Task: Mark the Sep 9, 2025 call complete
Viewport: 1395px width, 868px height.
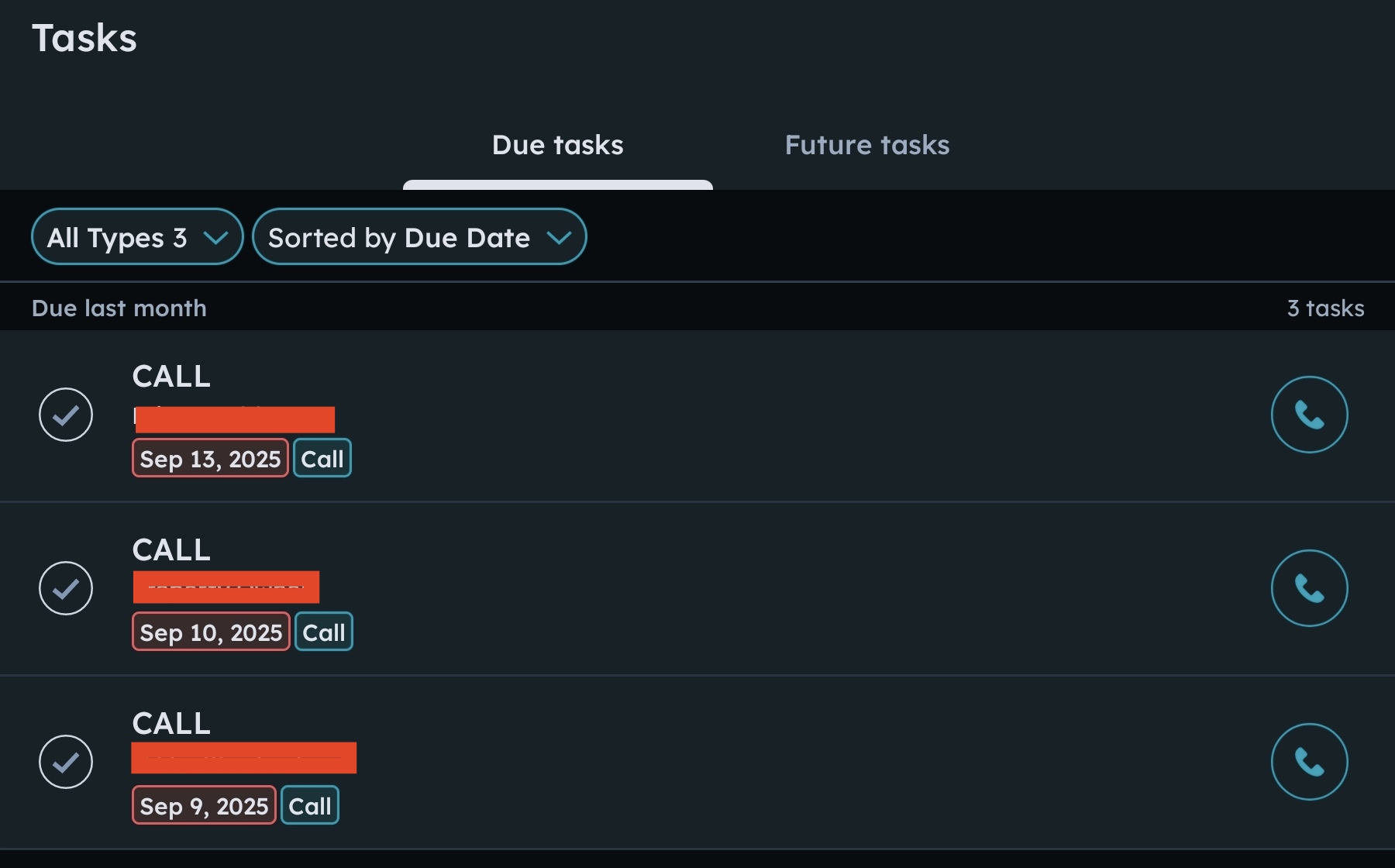Action: click(x=66, y=762)
